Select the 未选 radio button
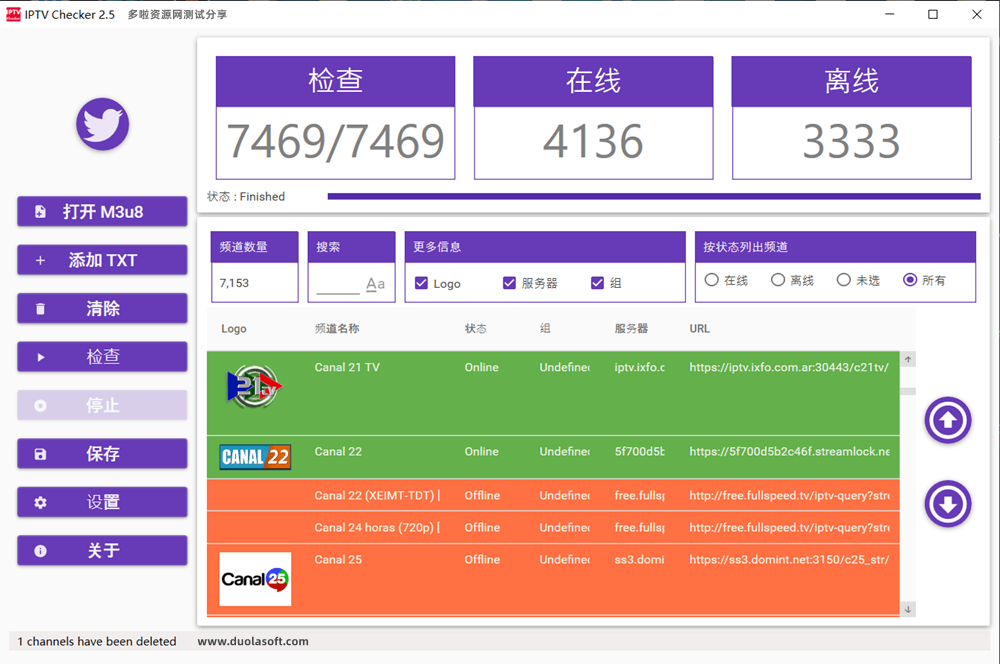Viewport: 1000px width, 664px height. click(843, 280)
